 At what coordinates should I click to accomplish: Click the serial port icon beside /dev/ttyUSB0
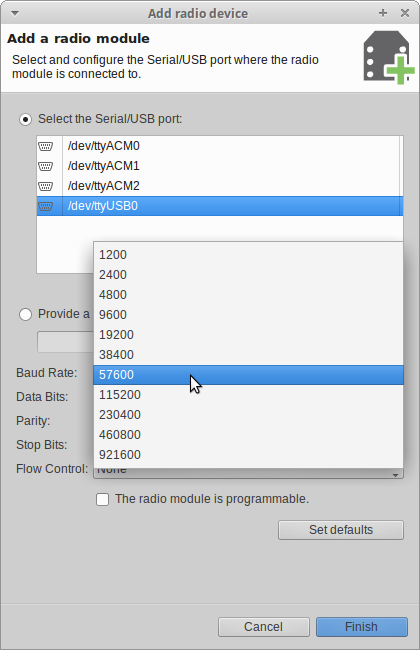click(x=46, y=206)
